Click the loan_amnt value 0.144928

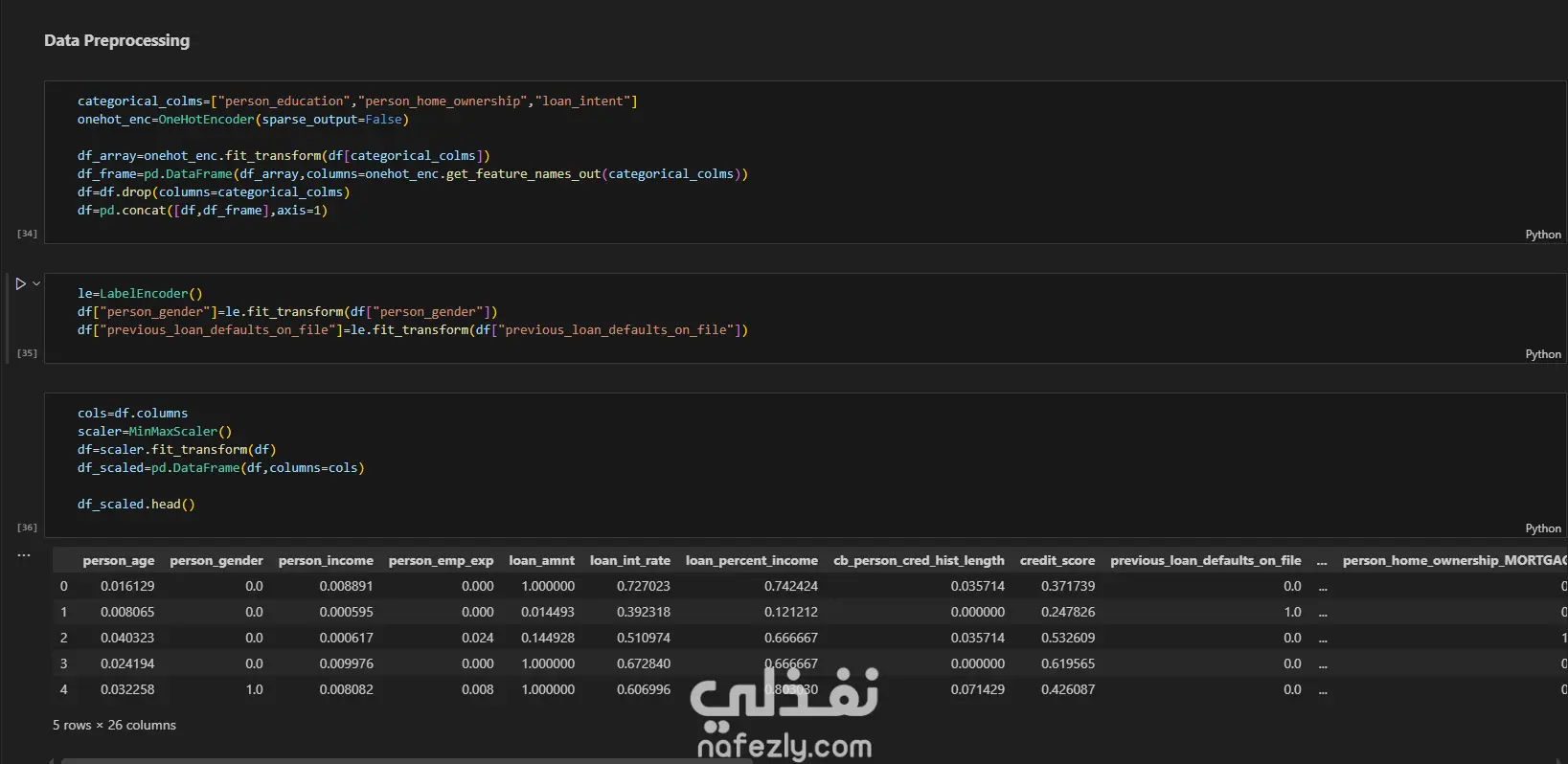point(548,638)
